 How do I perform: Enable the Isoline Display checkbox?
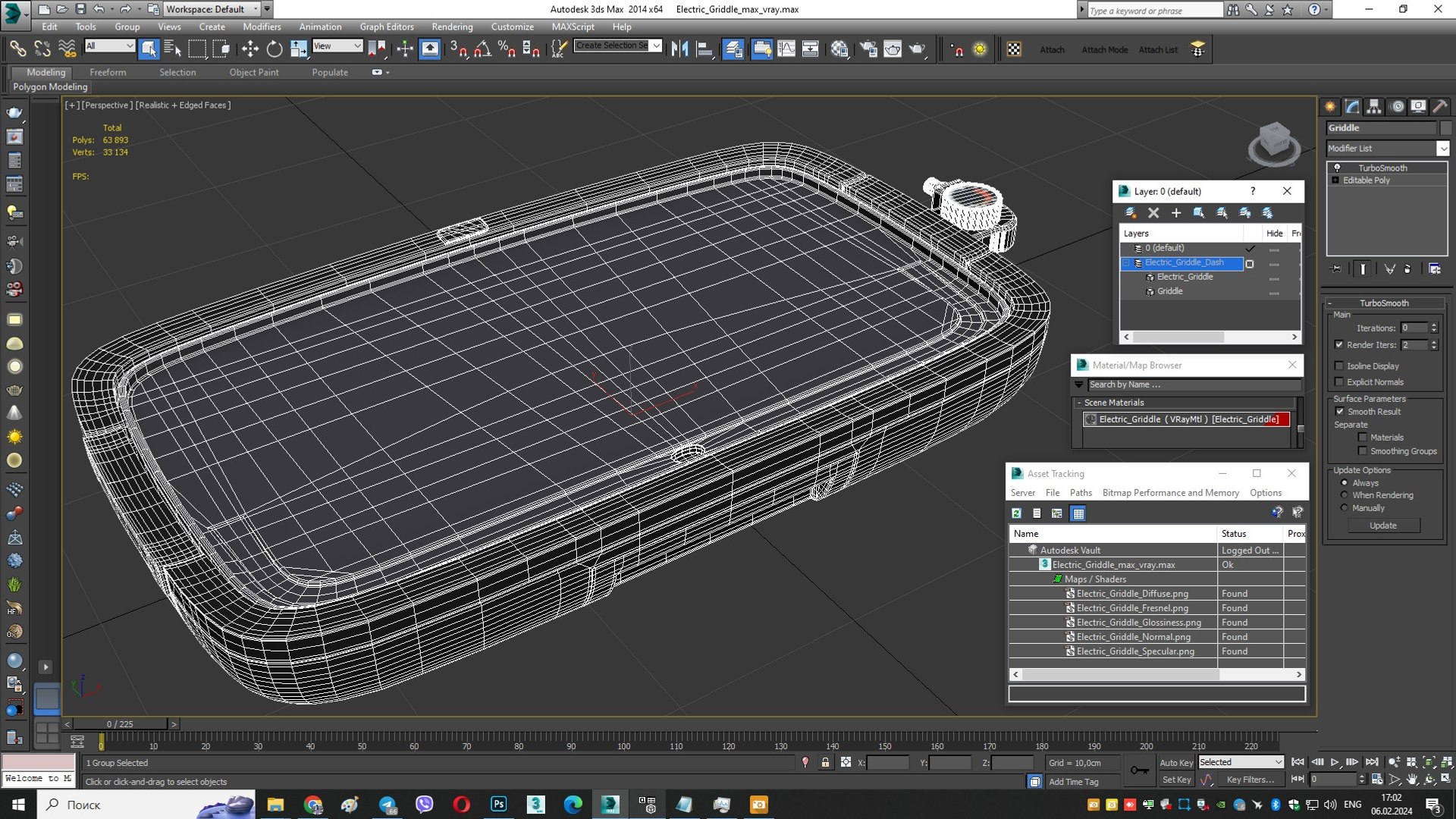(1339, 366)
